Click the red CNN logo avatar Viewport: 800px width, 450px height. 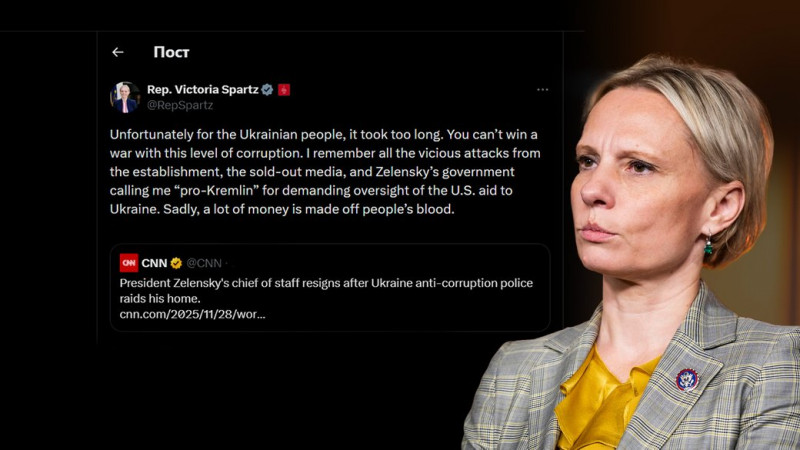(x=129, y=263)
